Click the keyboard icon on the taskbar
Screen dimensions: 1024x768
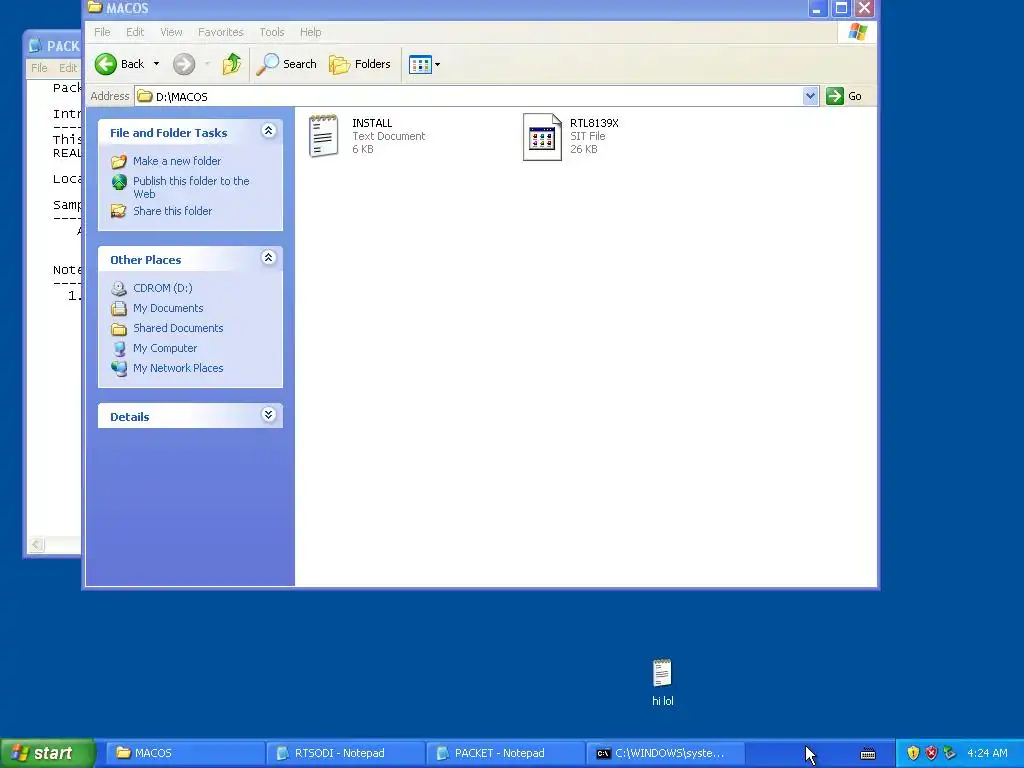point(868,754)
